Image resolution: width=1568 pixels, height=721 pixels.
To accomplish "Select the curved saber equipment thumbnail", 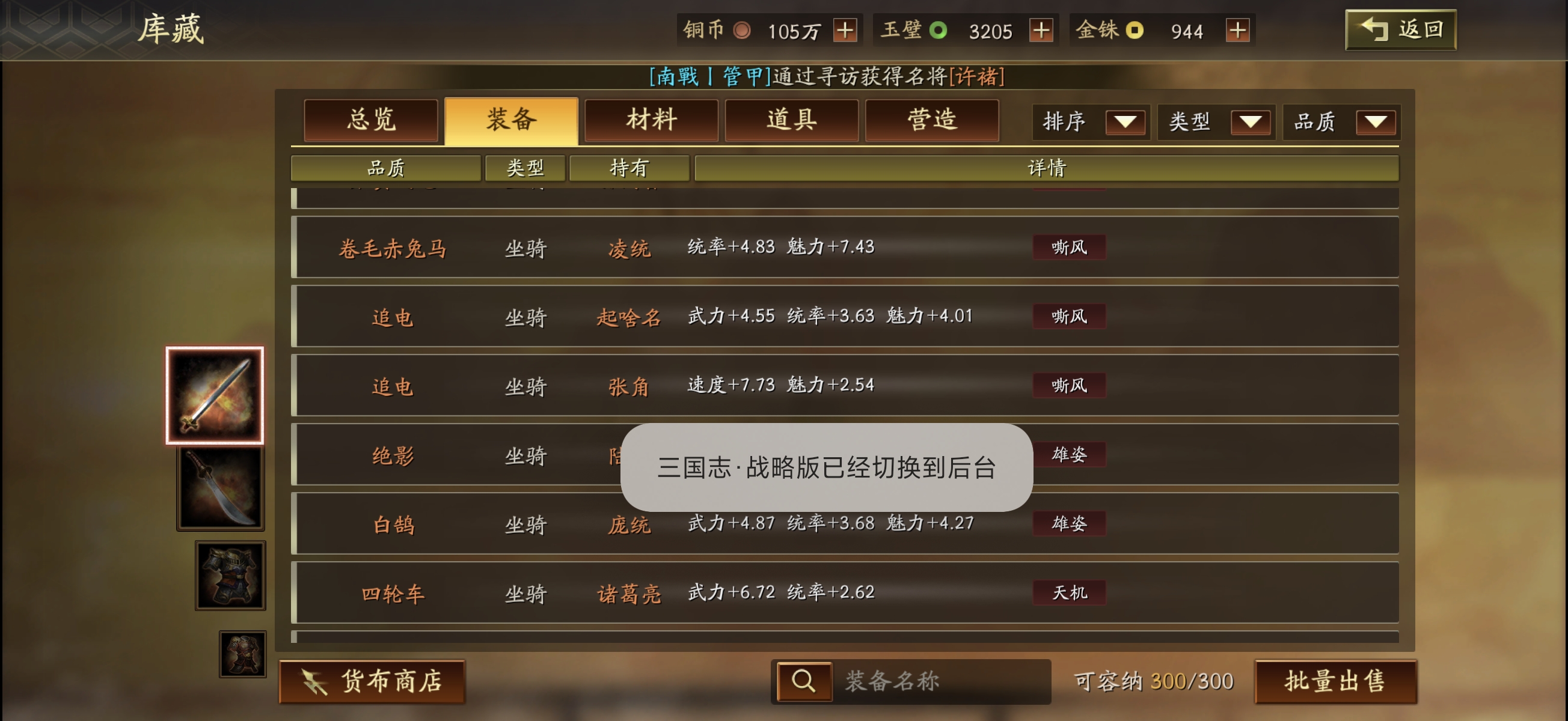I will pyautogui.click(x=220, y=488).
